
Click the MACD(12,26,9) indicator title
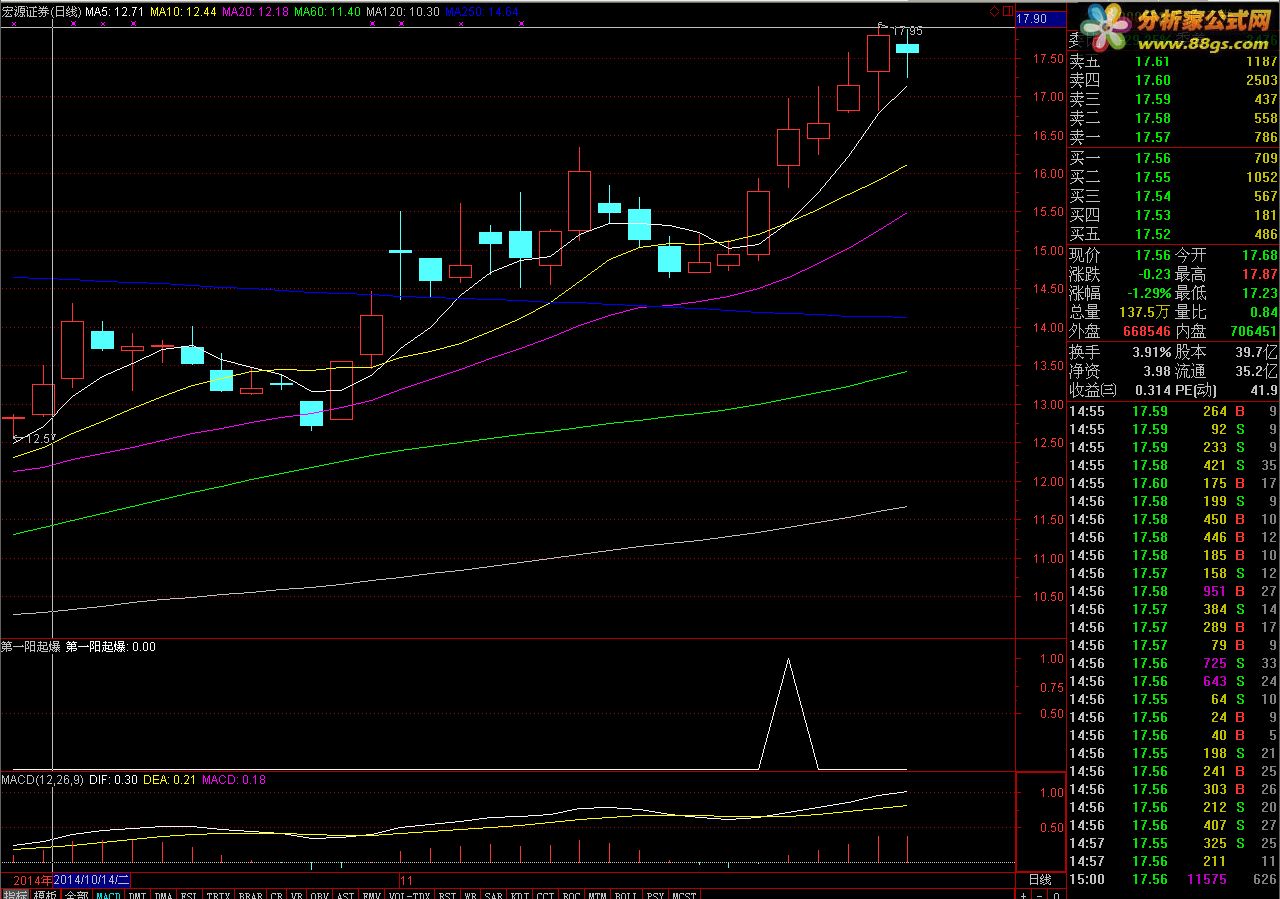pyautogui.click(x=43, y=779)
